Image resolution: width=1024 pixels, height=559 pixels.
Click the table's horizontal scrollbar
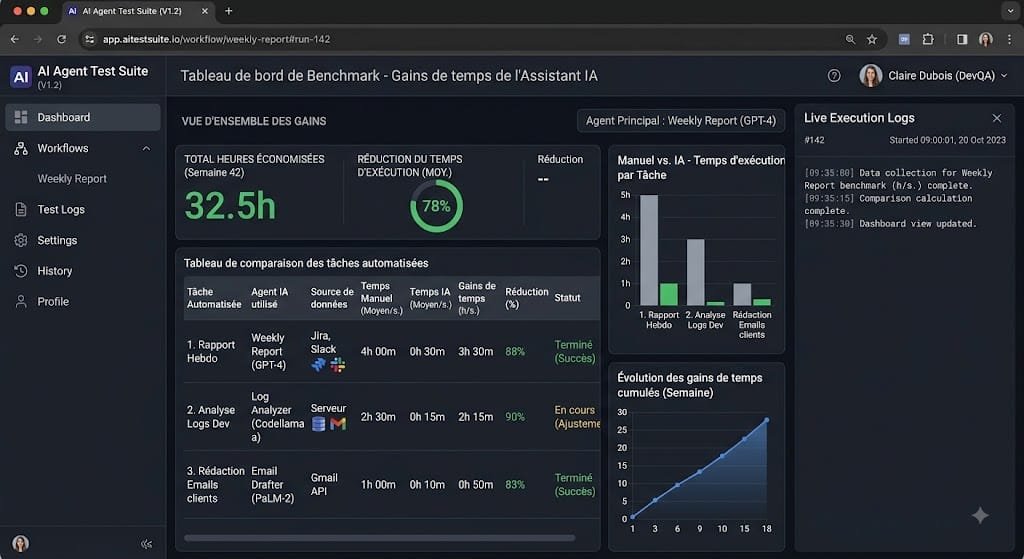379,538
